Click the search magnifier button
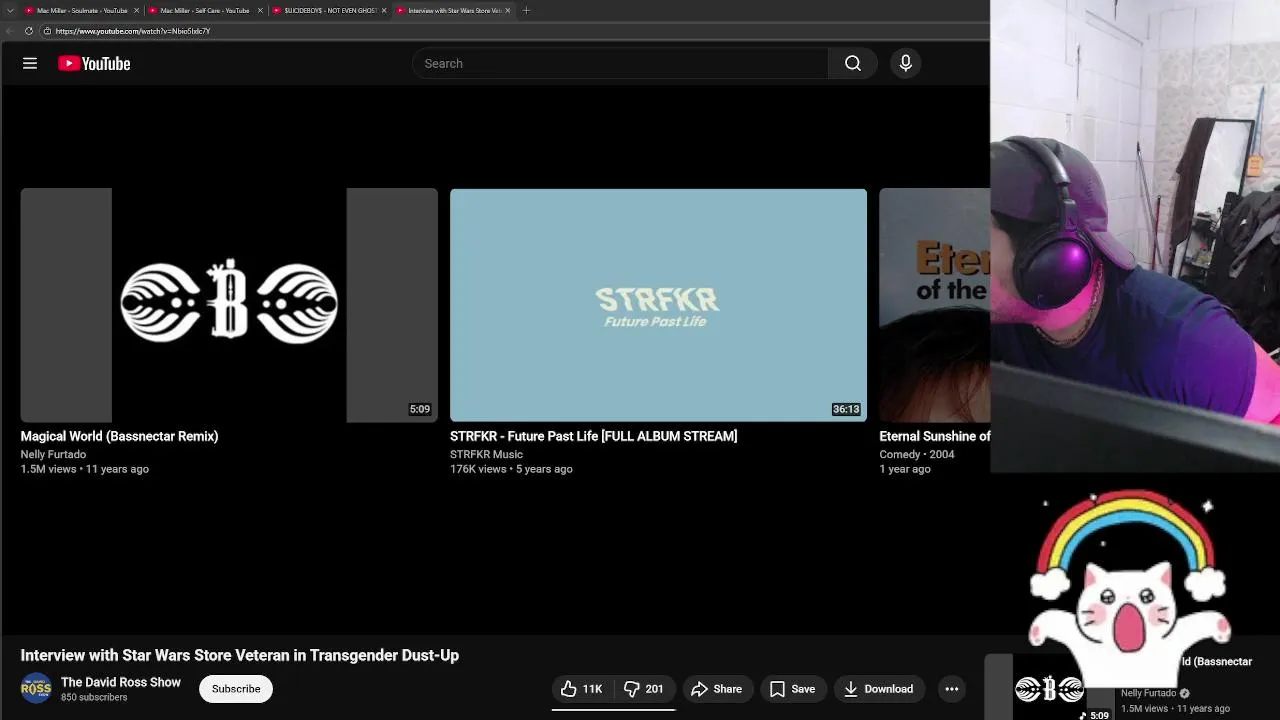 (853, 63)
